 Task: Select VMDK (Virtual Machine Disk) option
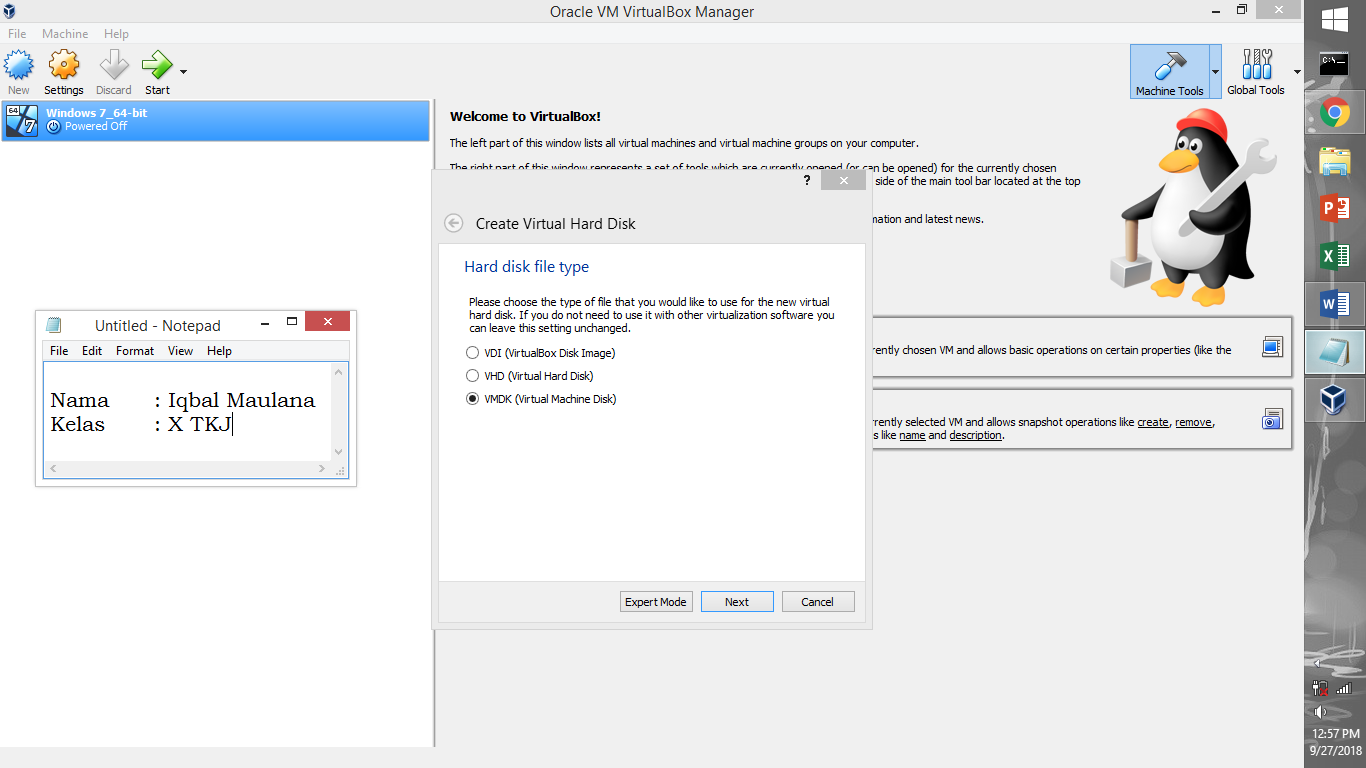[x=541, y=399]
